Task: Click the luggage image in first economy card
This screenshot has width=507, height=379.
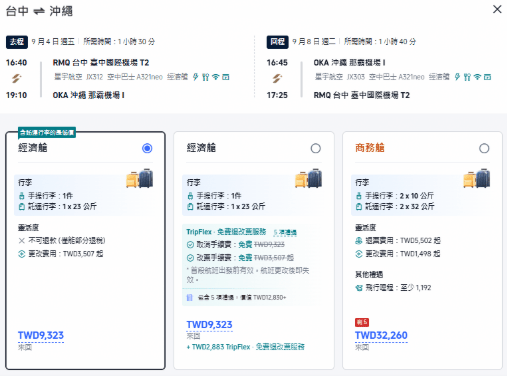Action: pos(140,178)
